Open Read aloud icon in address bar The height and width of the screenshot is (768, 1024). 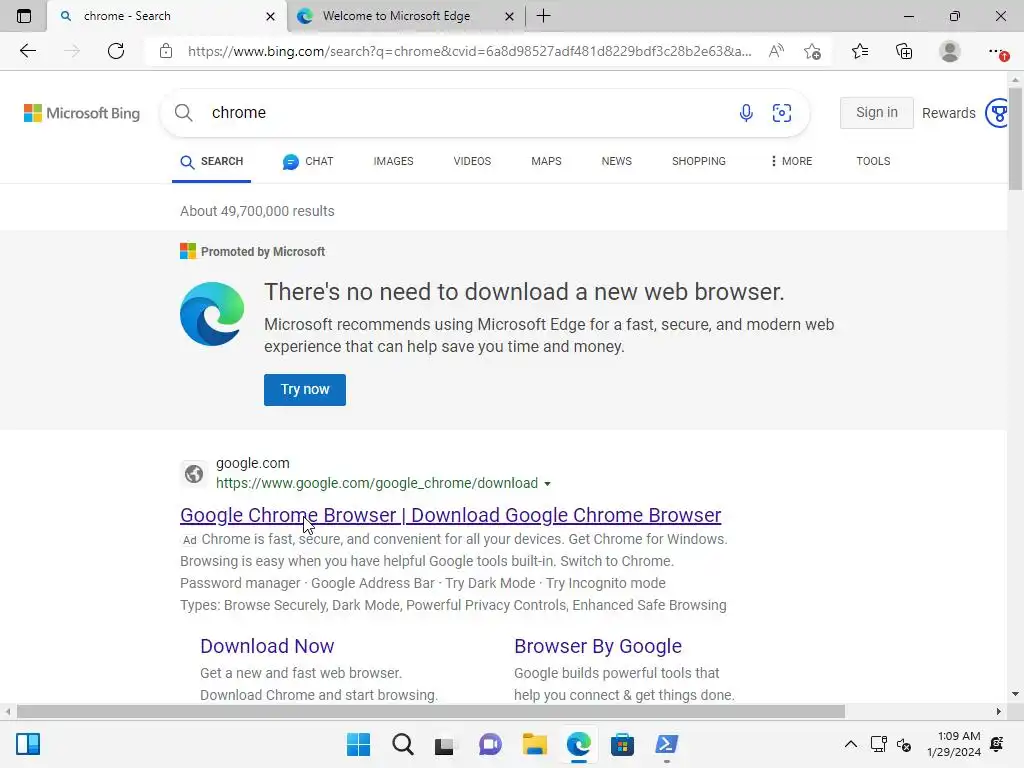(x=776, y=51)
